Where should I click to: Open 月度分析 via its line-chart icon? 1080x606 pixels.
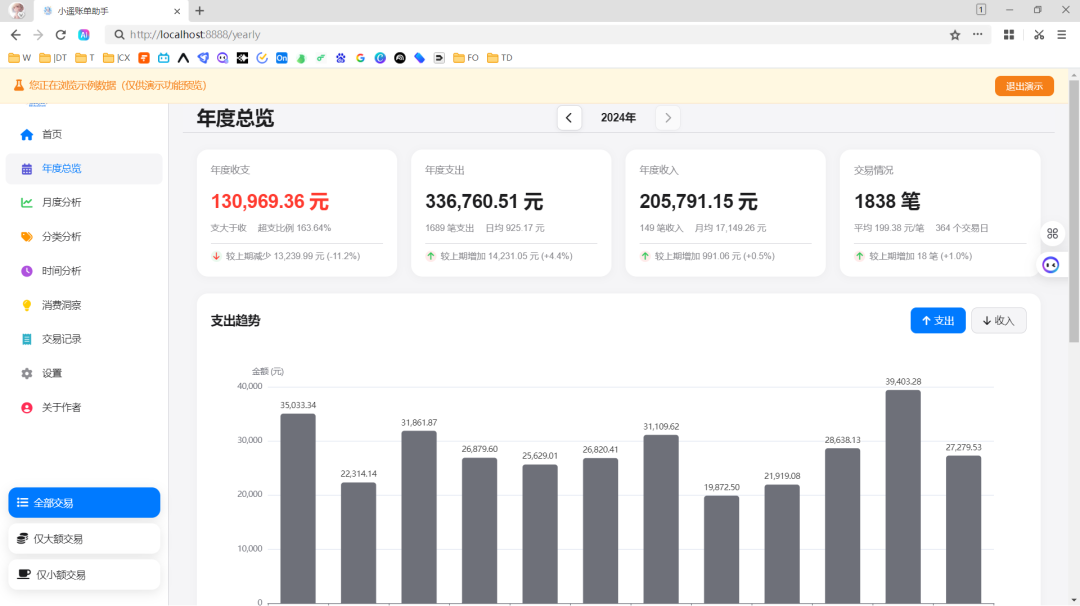click(27, 203)
